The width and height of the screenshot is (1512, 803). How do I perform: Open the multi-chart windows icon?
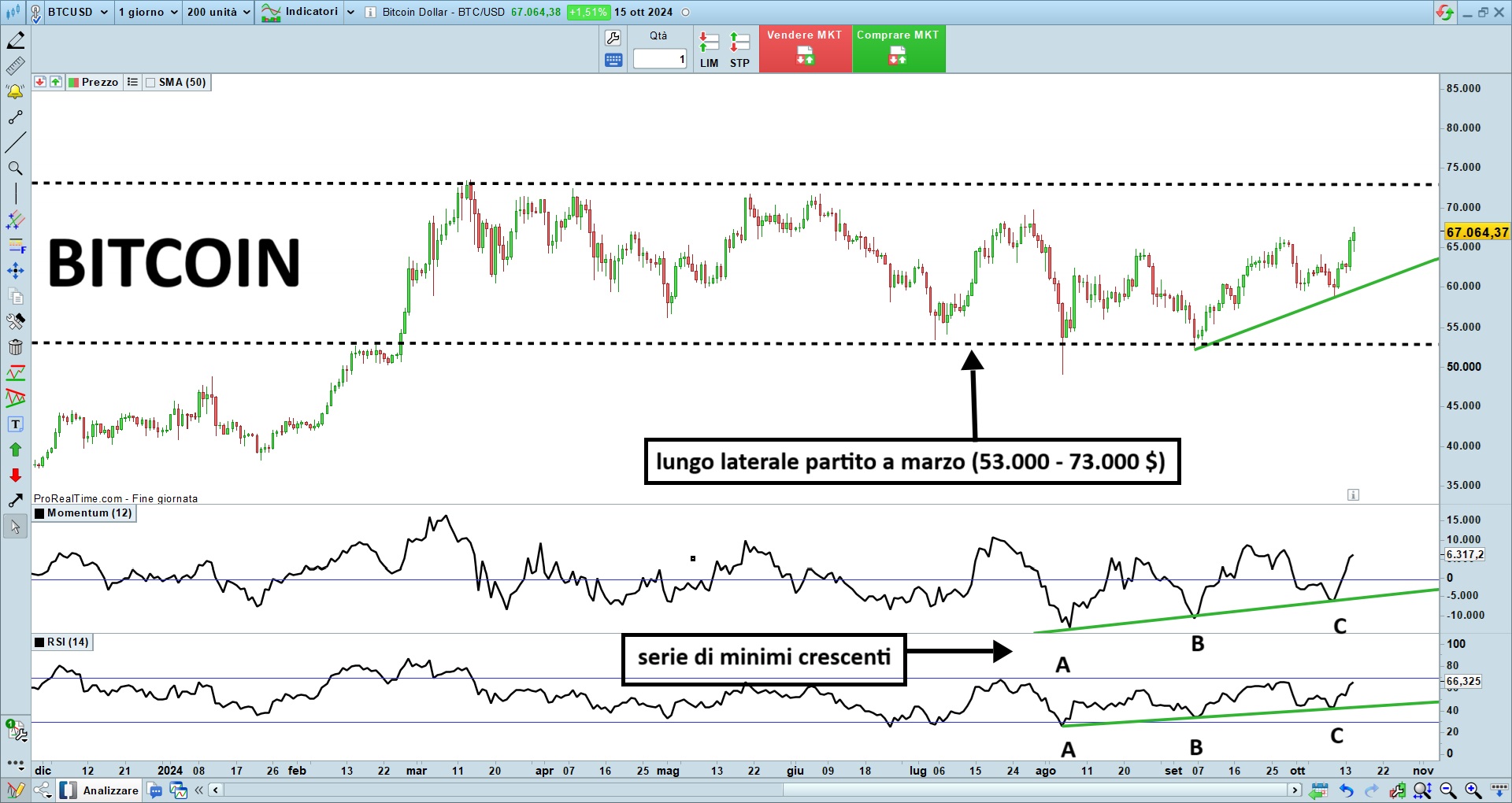179,790
